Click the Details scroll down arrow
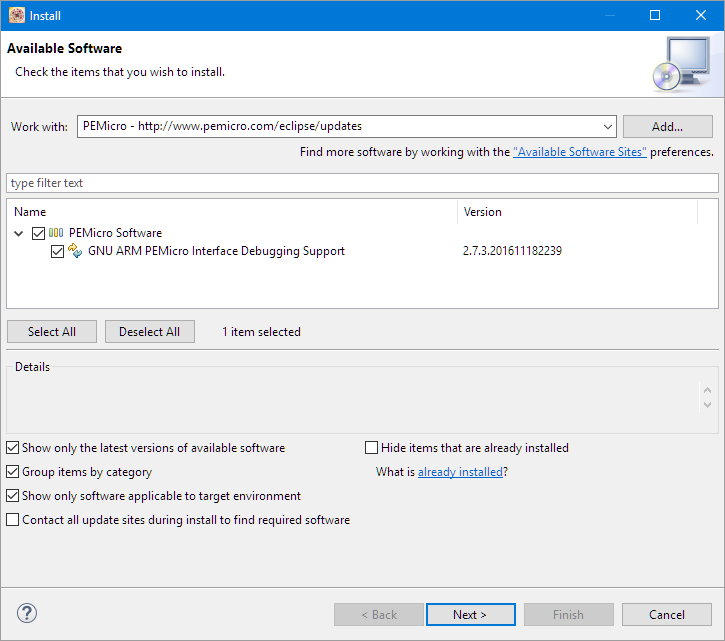 point(707,405)
